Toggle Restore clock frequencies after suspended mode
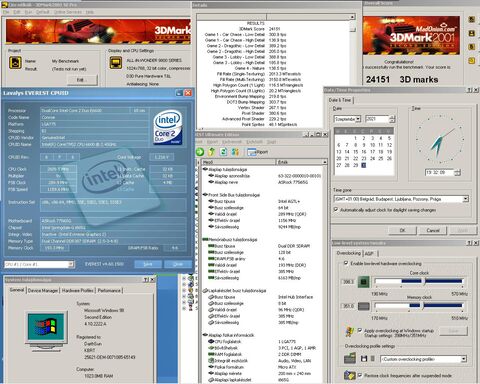Viewport: 480px width, 384px height. [x=360, y=375]
